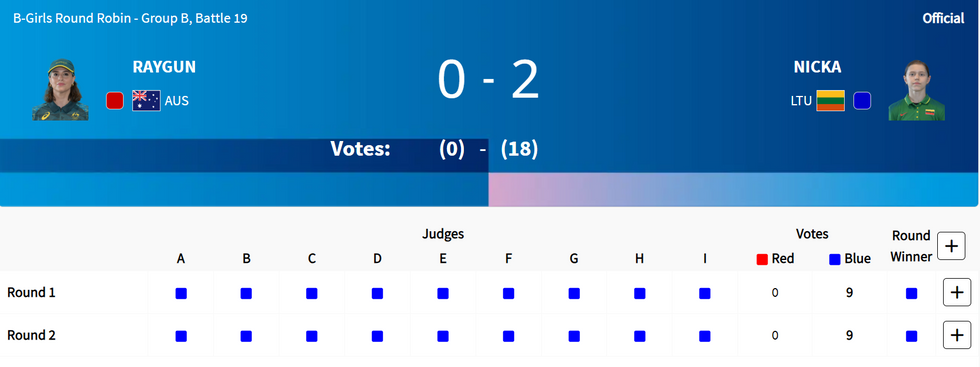Click Round 2 winner blue square
Screen dimensions: 980x367
911,336
